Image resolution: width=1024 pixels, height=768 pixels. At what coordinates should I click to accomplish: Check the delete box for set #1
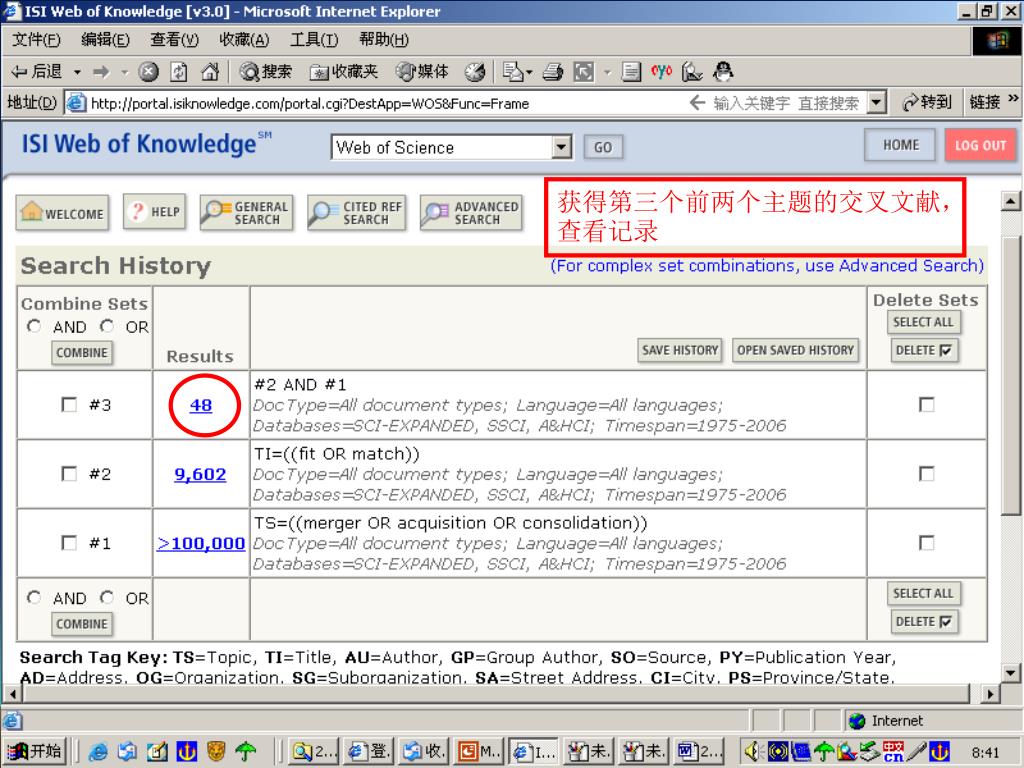926,543
